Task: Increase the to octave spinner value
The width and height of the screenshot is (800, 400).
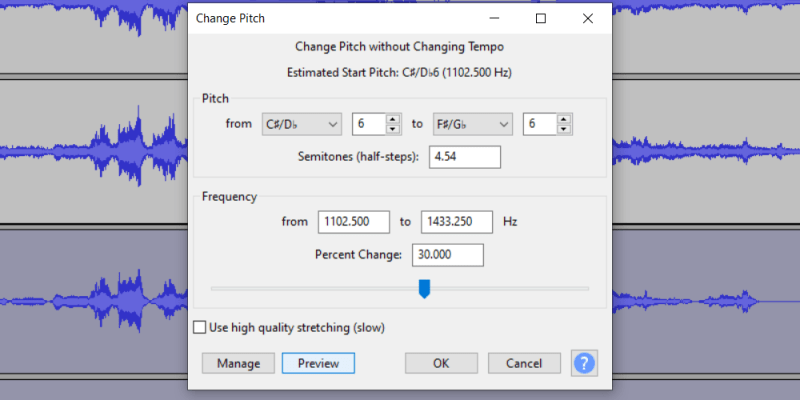Action: (564, 119)
